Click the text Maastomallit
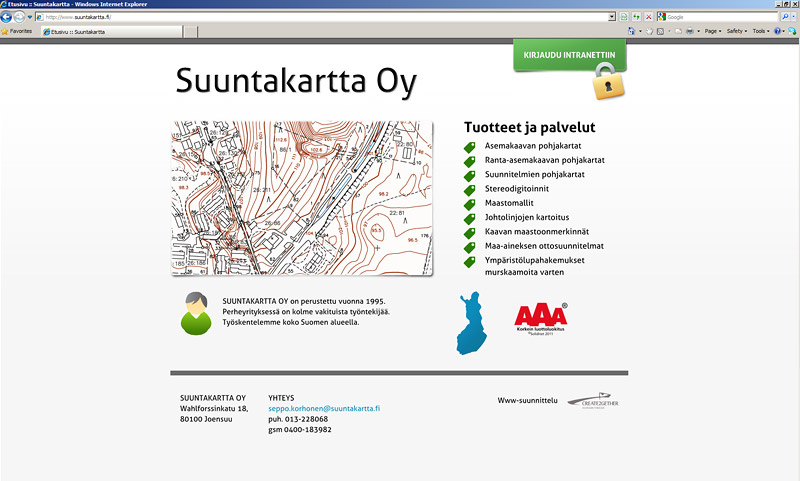Viewport: 800px width, 481px height. [509, 203]
